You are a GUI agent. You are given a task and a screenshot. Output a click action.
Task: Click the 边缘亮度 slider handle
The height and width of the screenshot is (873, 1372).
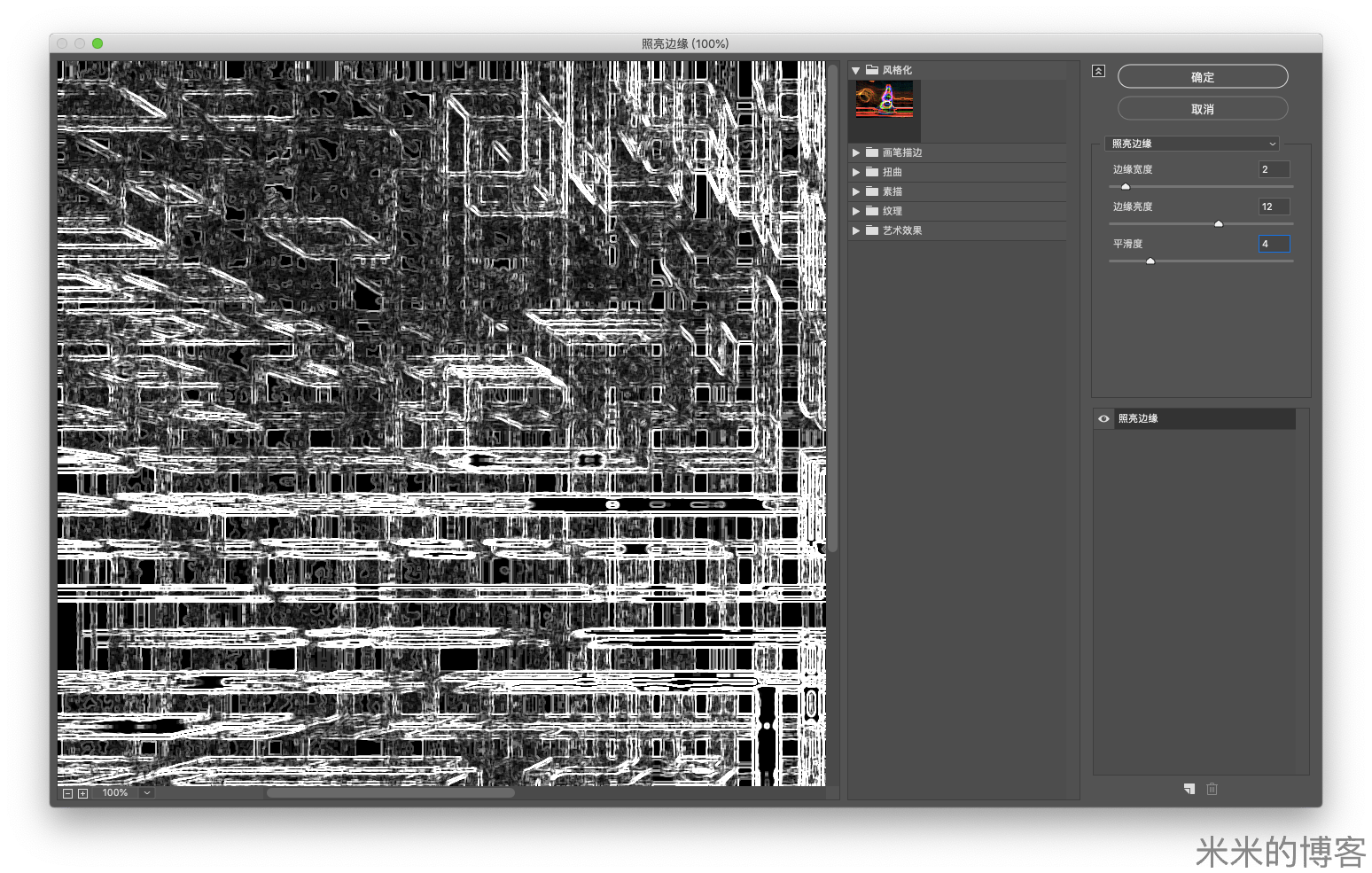click(1218, 224)
